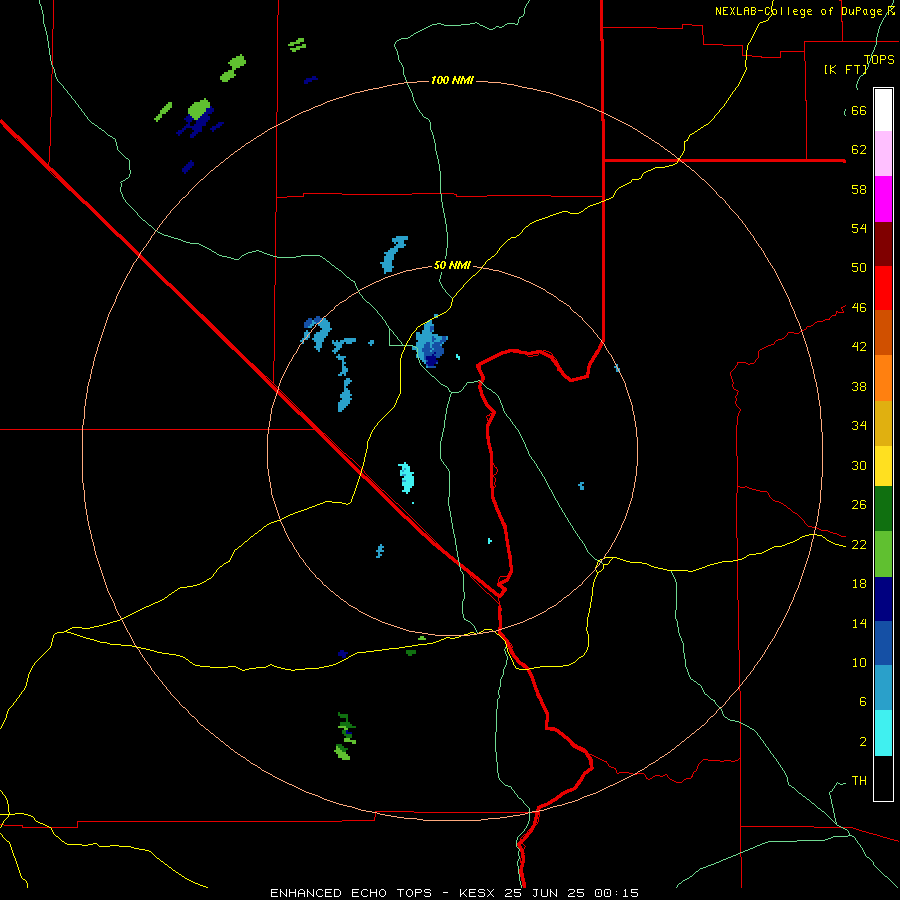Click the legend value 66
Screen dimensions: 900x900
click(859, 111)
